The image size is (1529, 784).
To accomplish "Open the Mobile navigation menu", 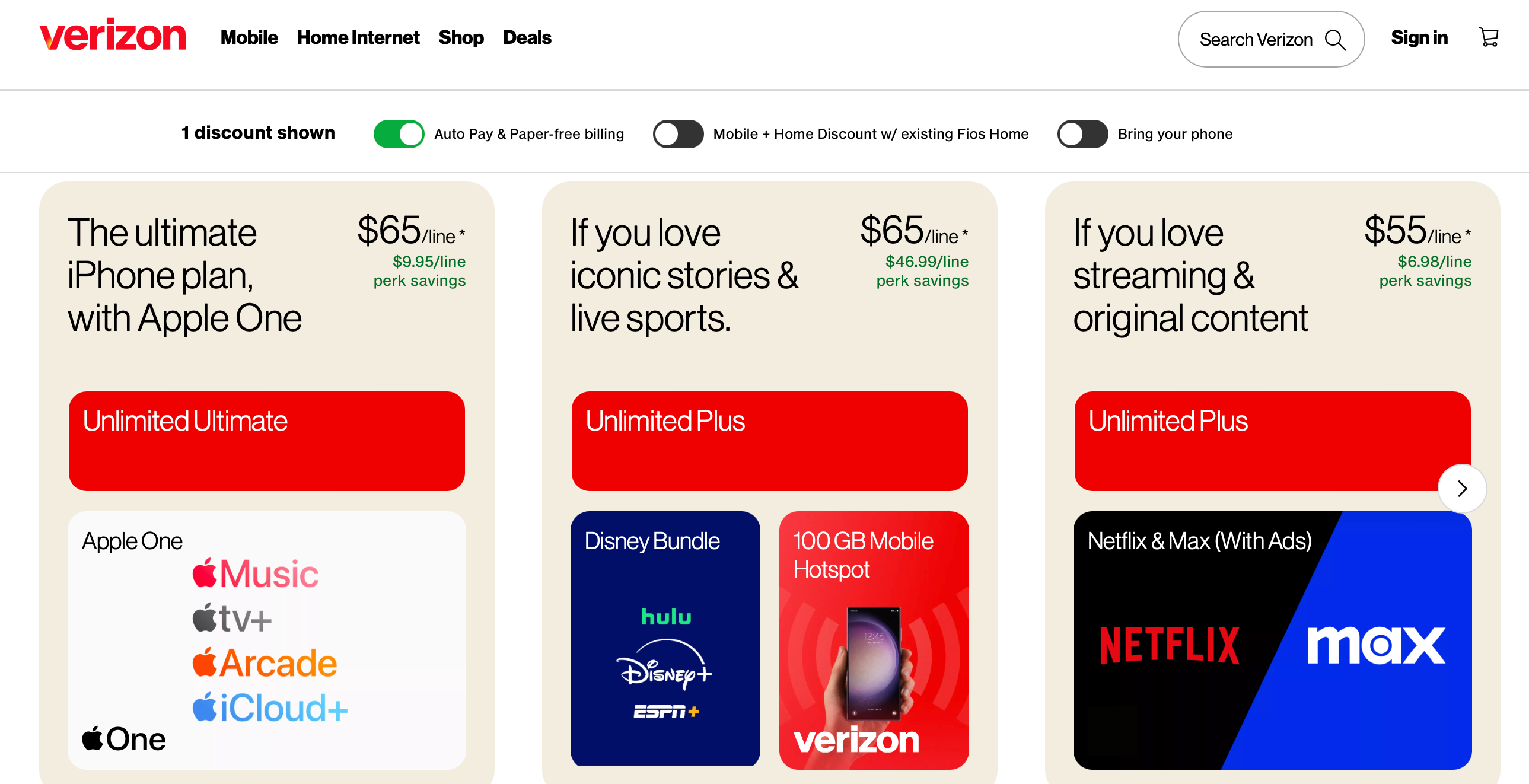I will [248, 37].
